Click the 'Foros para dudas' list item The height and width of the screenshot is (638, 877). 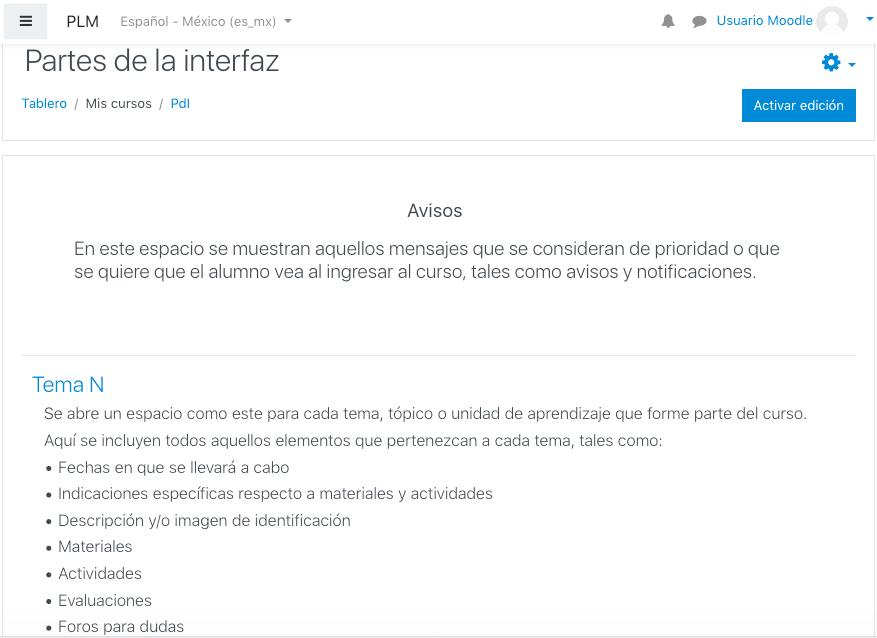pyautogui.click(x=121, y=627)
